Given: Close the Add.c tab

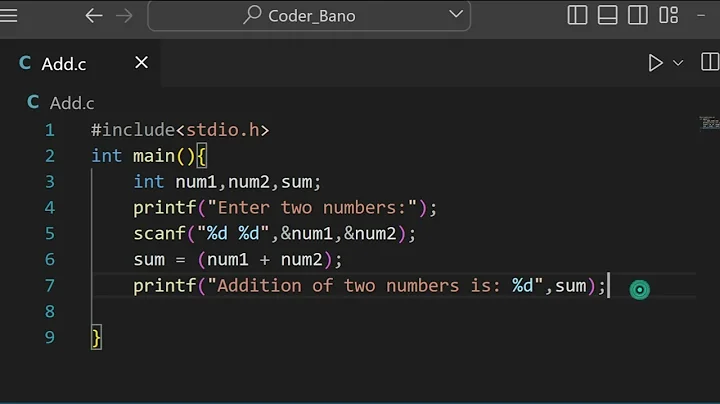Looking at the screenshot, I should click(x=141, y=62).
